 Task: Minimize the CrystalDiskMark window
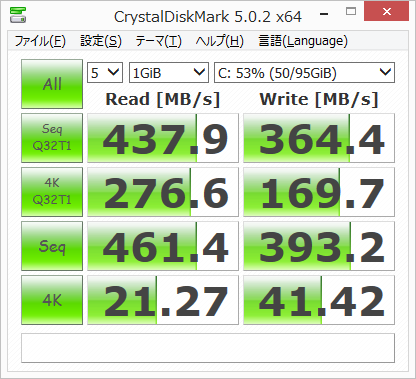click(x=324, y=13)
